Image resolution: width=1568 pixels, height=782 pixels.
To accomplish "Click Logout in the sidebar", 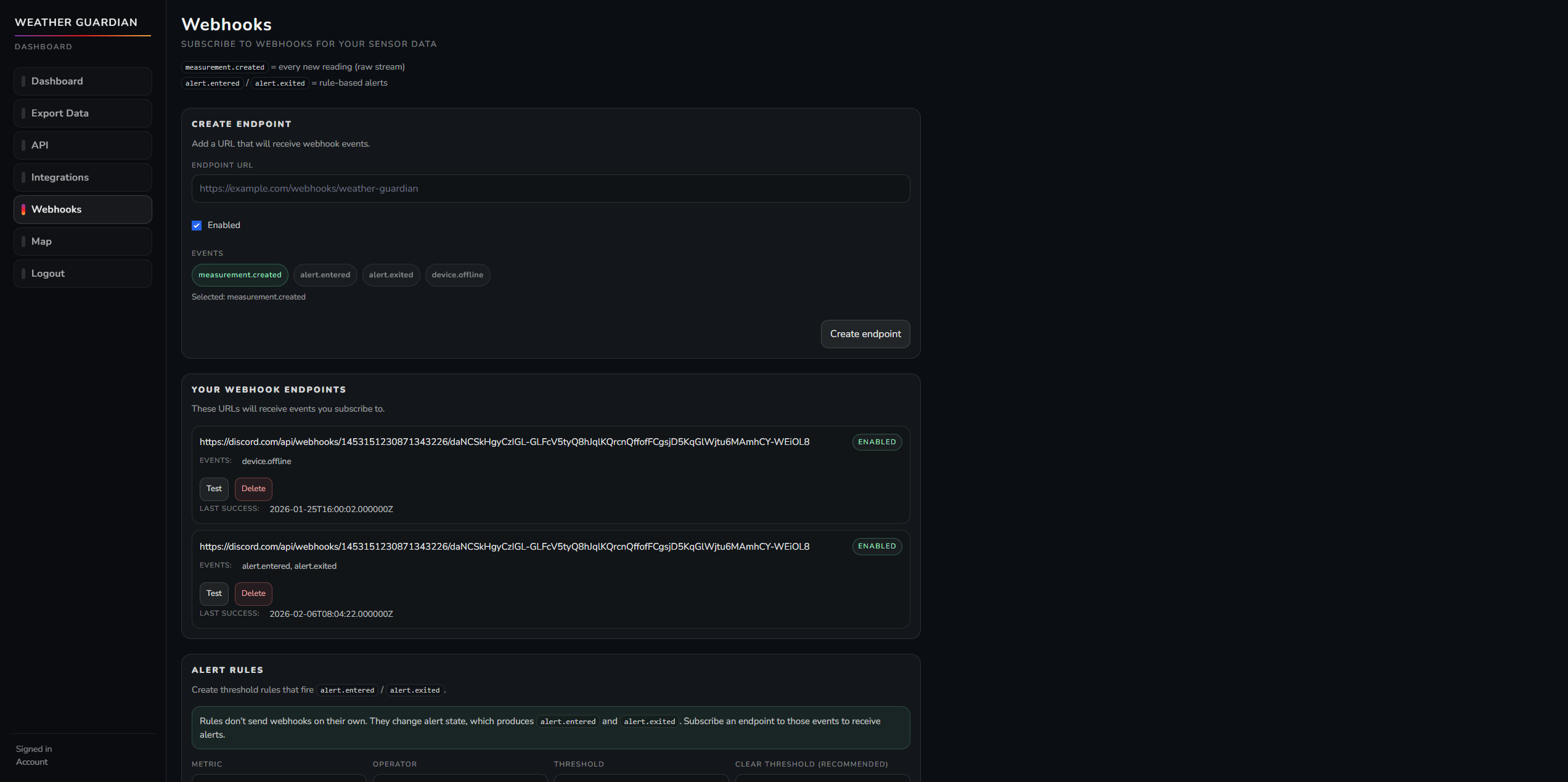I will [x=83, y=274].
